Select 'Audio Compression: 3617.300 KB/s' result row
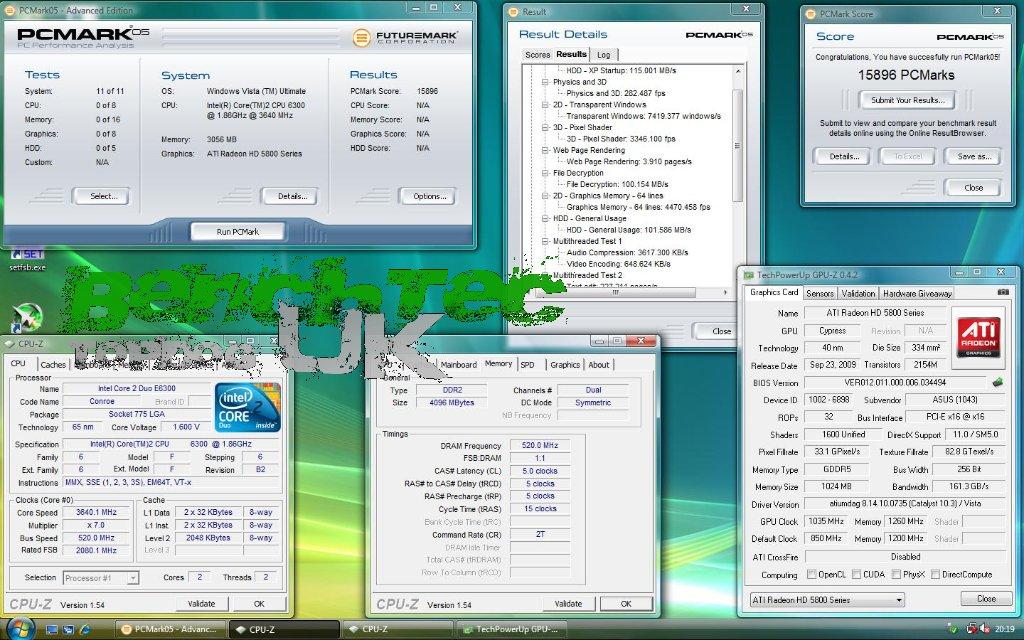Viewport: 1024px width, 640px height. click(x=627, y=253)
